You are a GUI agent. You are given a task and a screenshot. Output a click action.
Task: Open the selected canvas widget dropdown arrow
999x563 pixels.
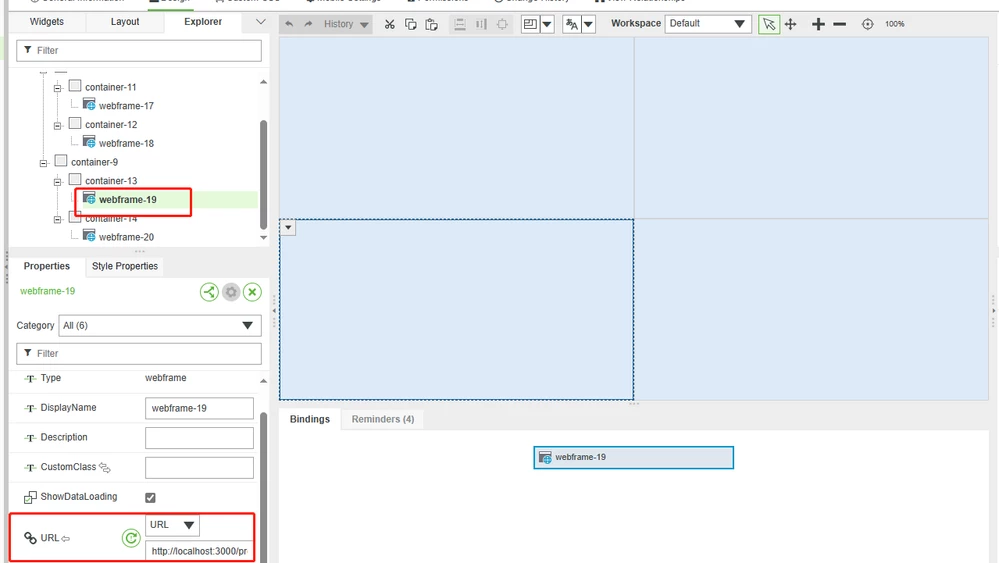(288, 227)
